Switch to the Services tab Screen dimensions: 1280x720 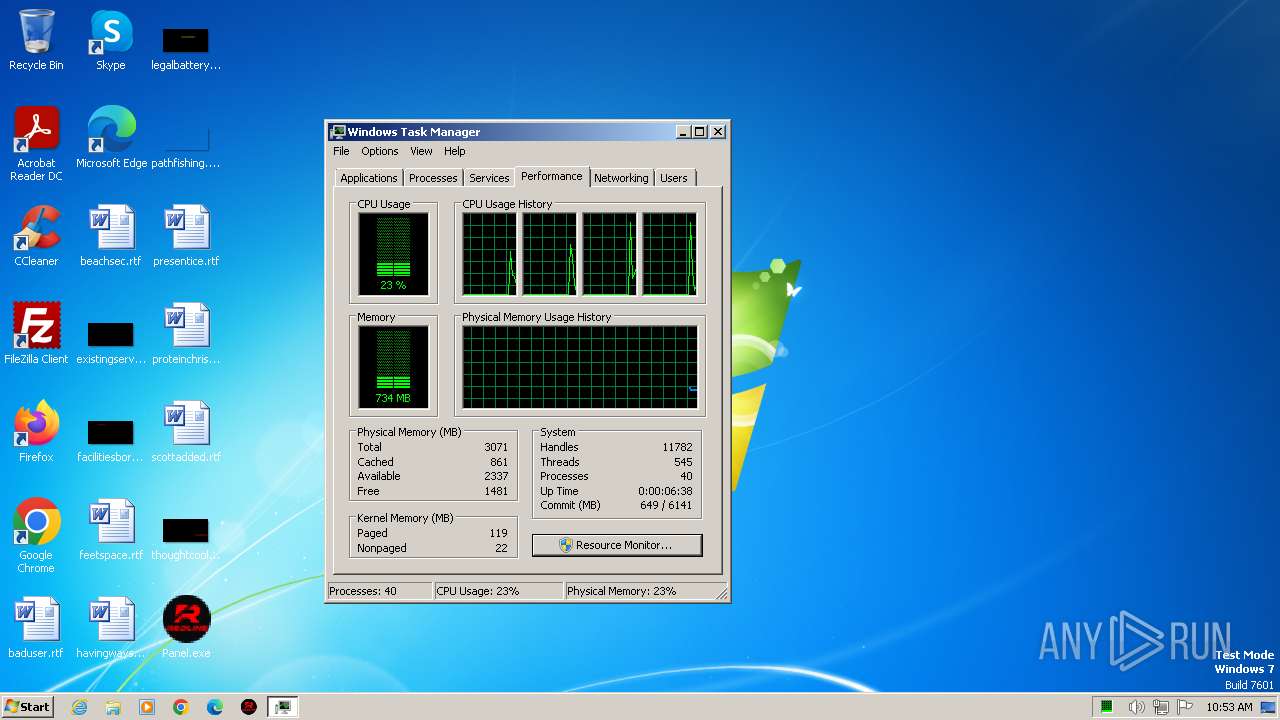point(489,178)
